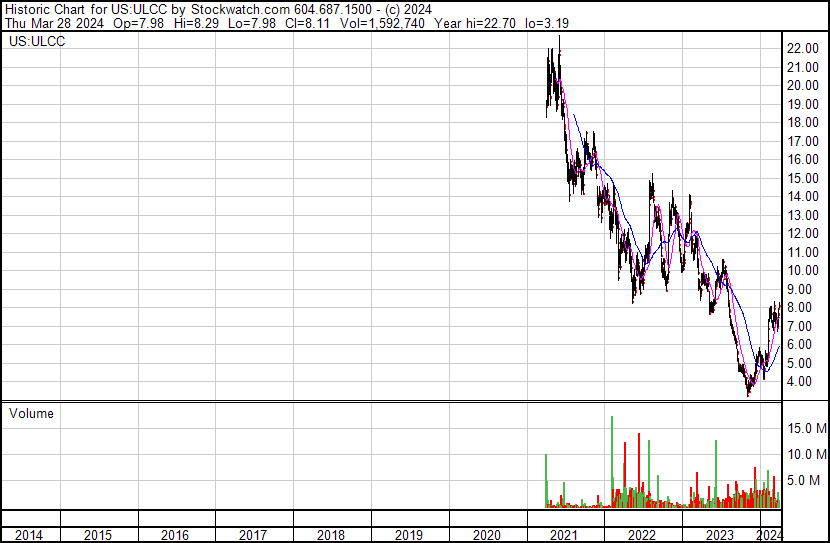Image resolution: width=830 pixels, height=543 pixels.
Task: Click the Volume panel label
Action: 31,413
